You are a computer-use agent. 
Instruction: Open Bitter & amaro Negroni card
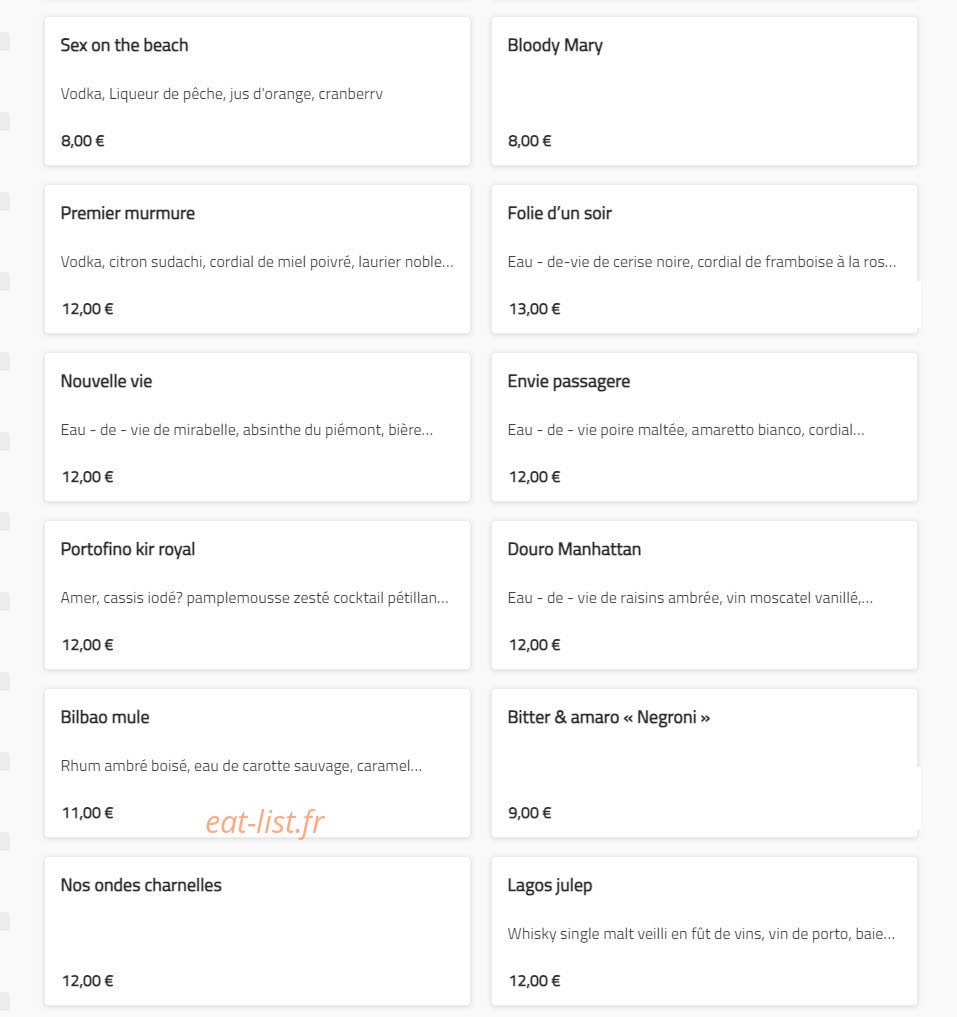(704, 763)
